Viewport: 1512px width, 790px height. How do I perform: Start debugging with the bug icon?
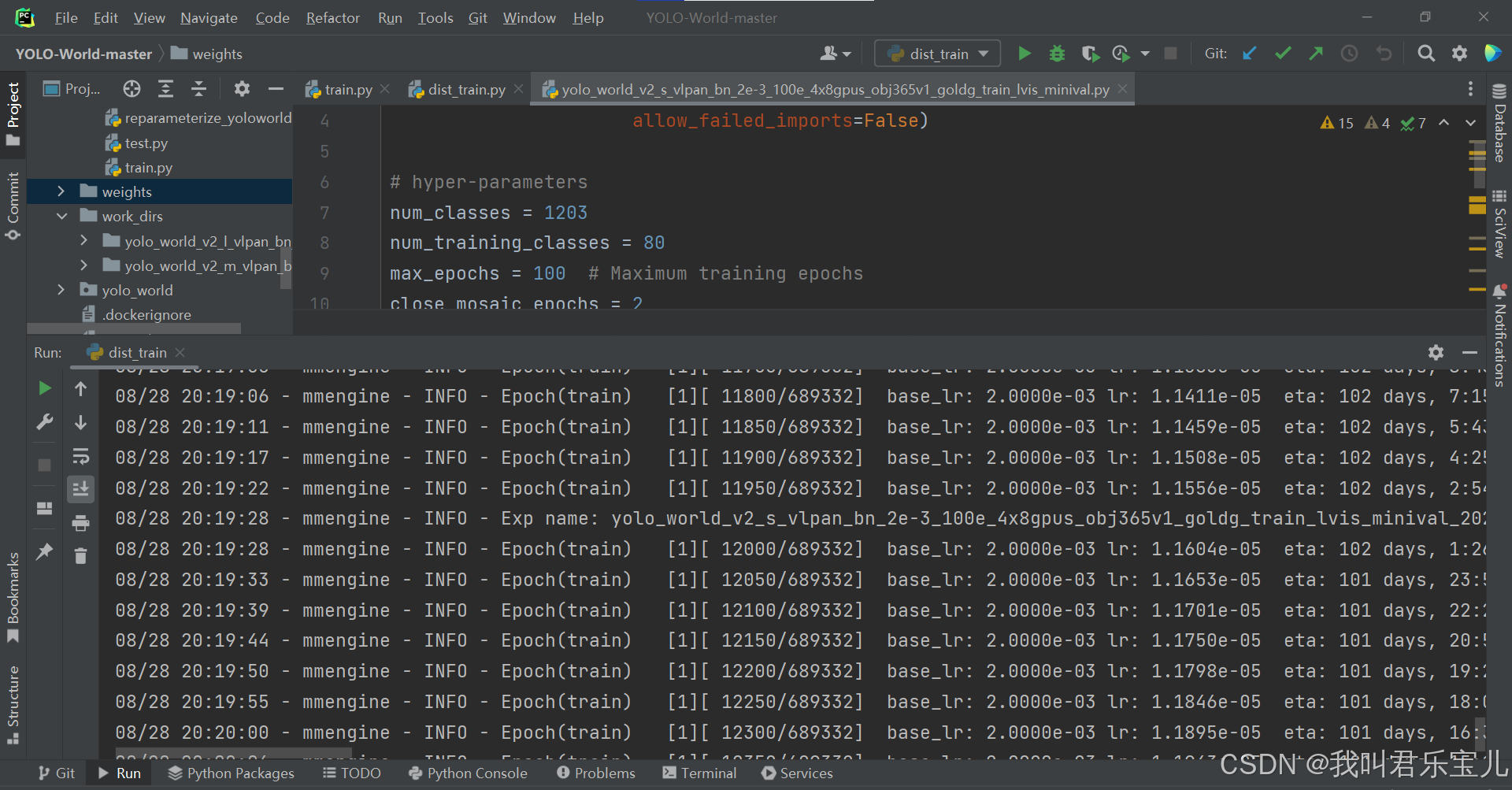click(1057, 54)
